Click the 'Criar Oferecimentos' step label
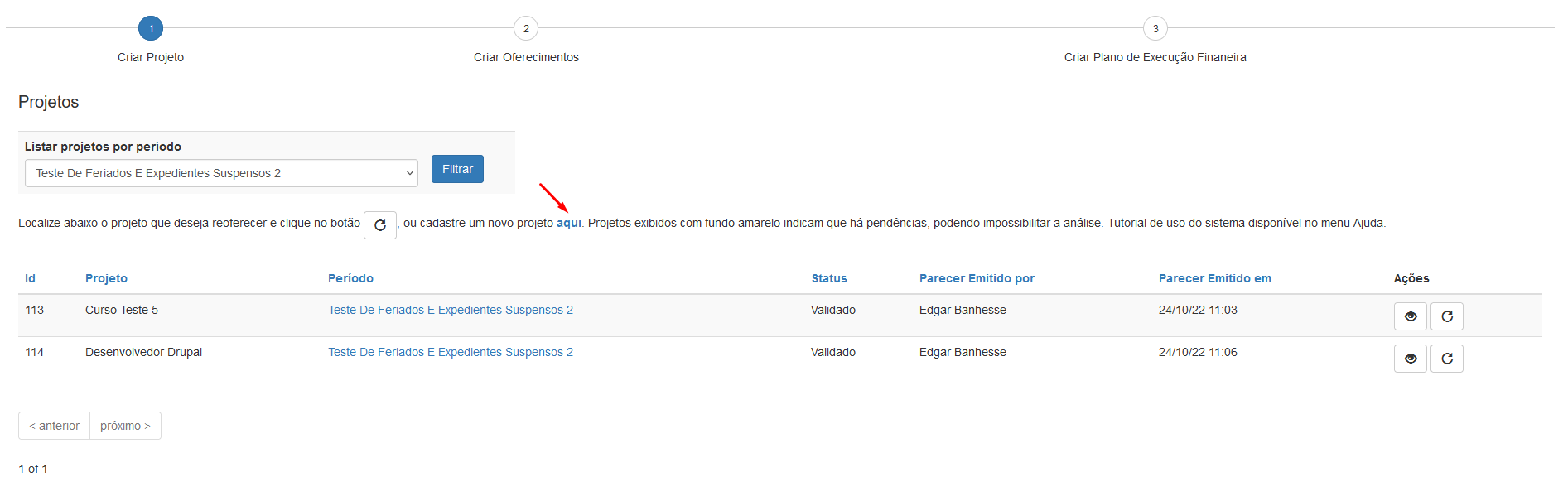This screenshot has width=1568, height=482. click(x=526, y=57)
